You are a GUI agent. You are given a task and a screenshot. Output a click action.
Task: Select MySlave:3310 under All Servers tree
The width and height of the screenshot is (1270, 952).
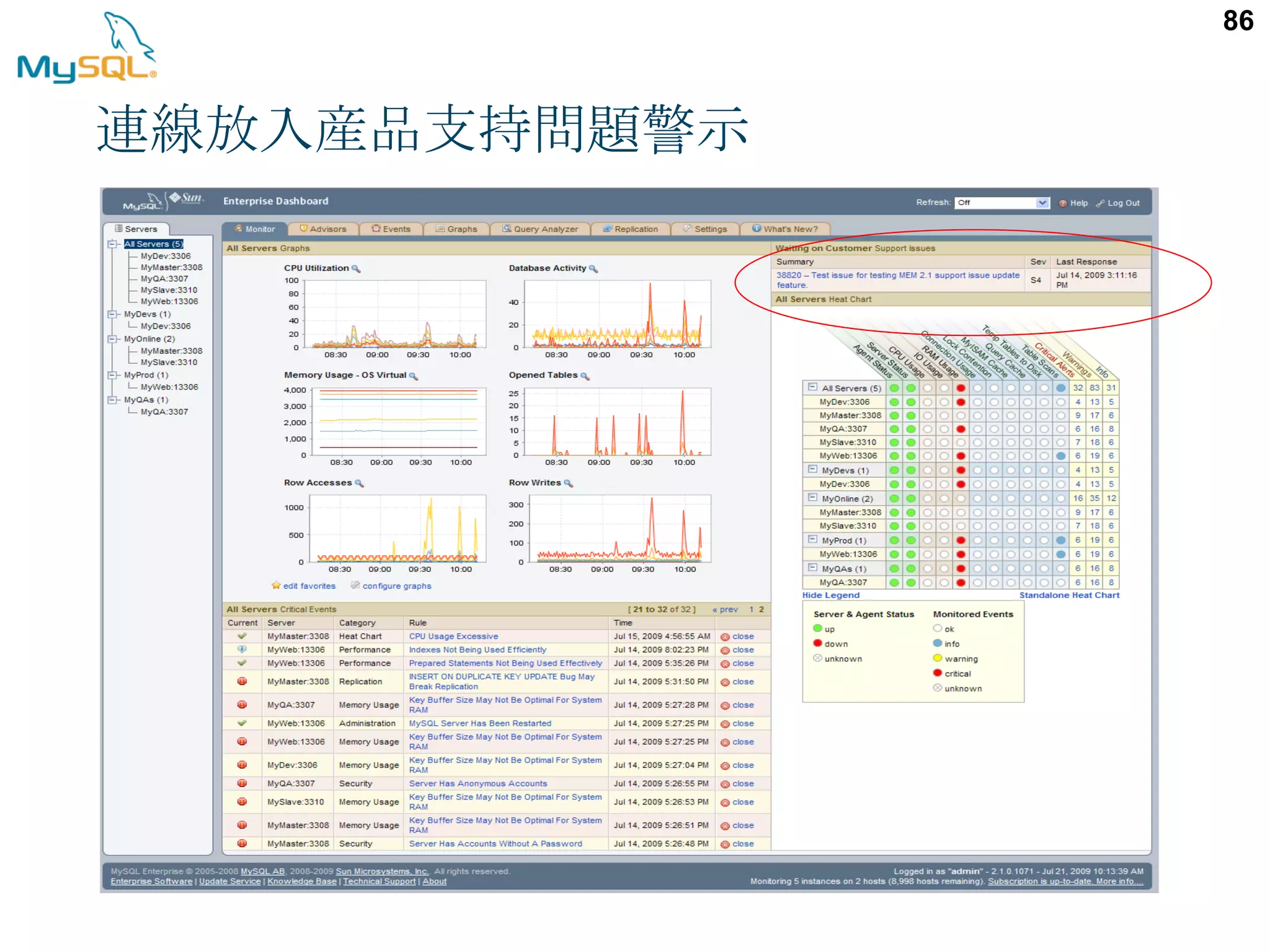[169, 290]
